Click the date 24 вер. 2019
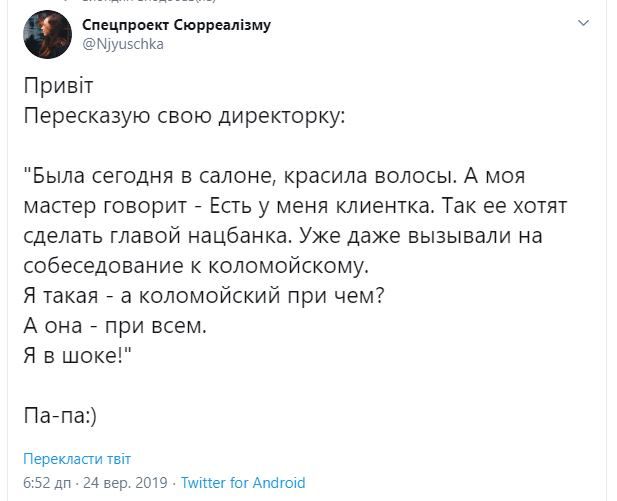This screenshot has height=501, width=617. tap(126, 483)
